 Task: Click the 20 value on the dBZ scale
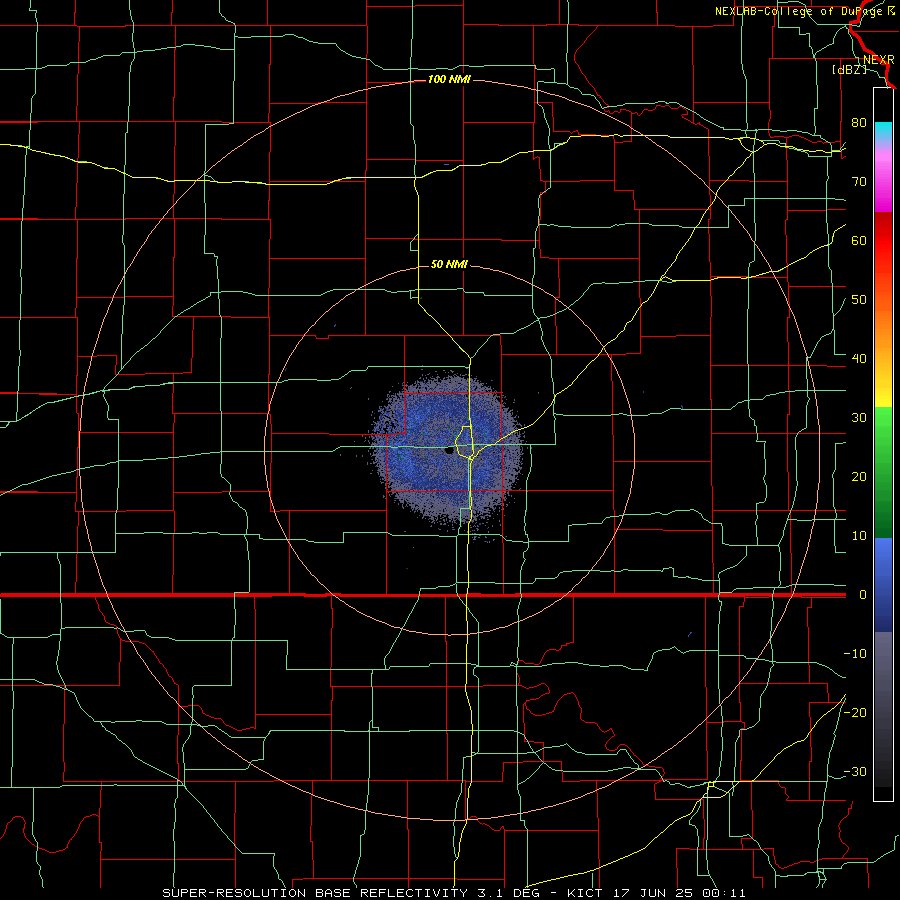(x=859, y=477)
